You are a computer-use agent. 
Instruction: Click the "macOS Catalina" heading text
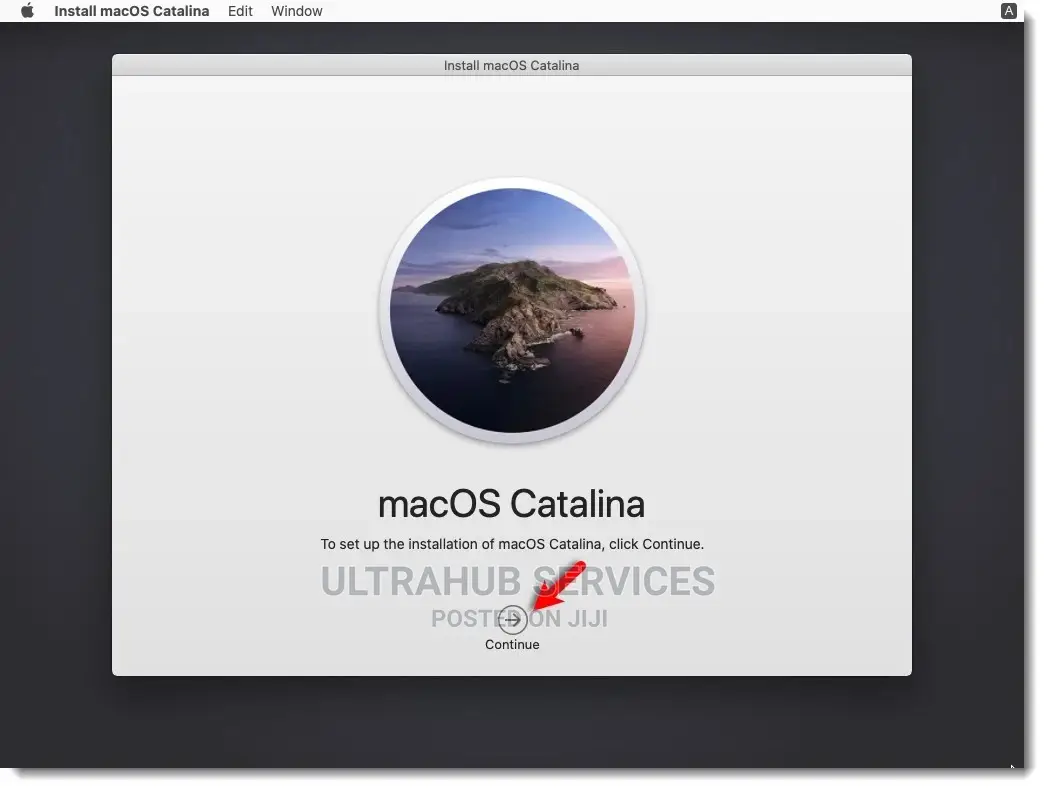click(x=512, y=504)
